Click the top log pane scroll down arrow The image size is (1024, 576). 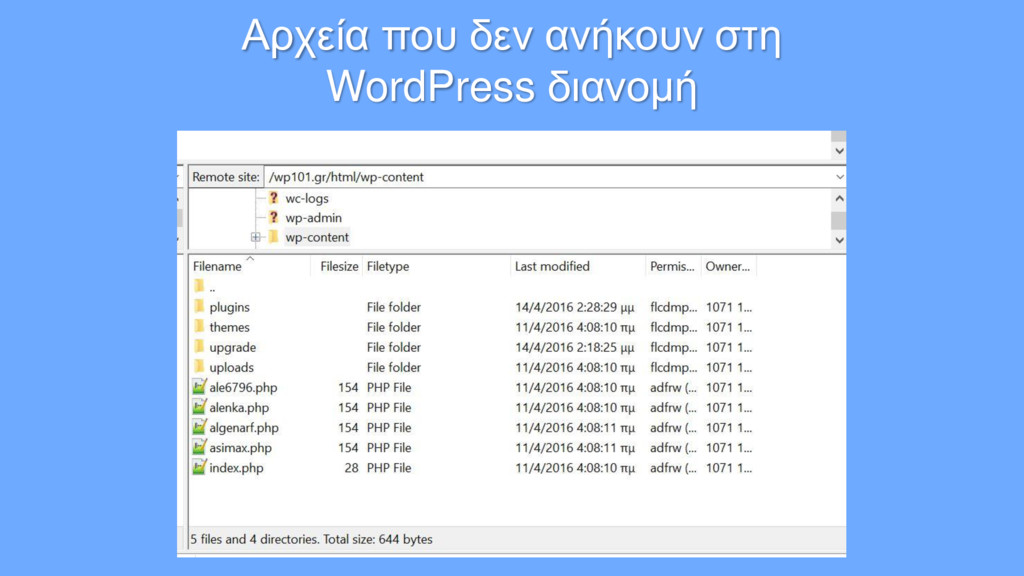click(x=839, y=151)
